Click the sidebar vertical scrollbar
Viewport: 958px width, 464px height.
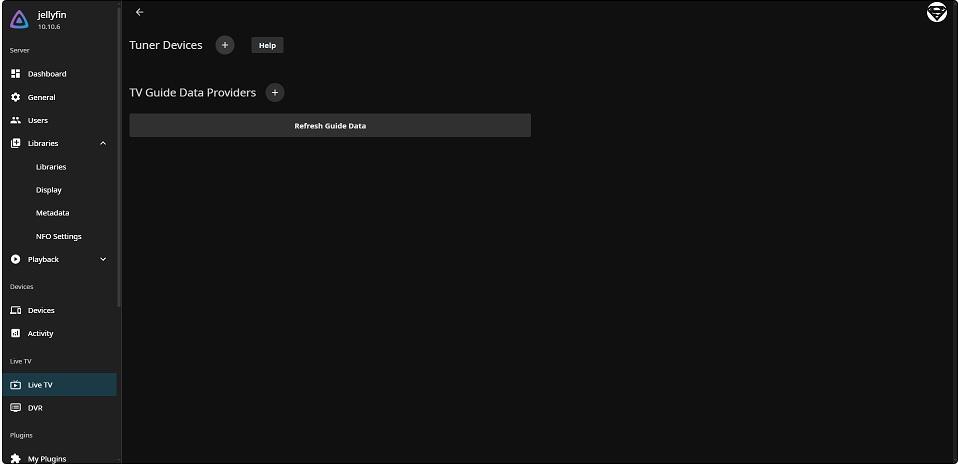(x=119, y=150)
